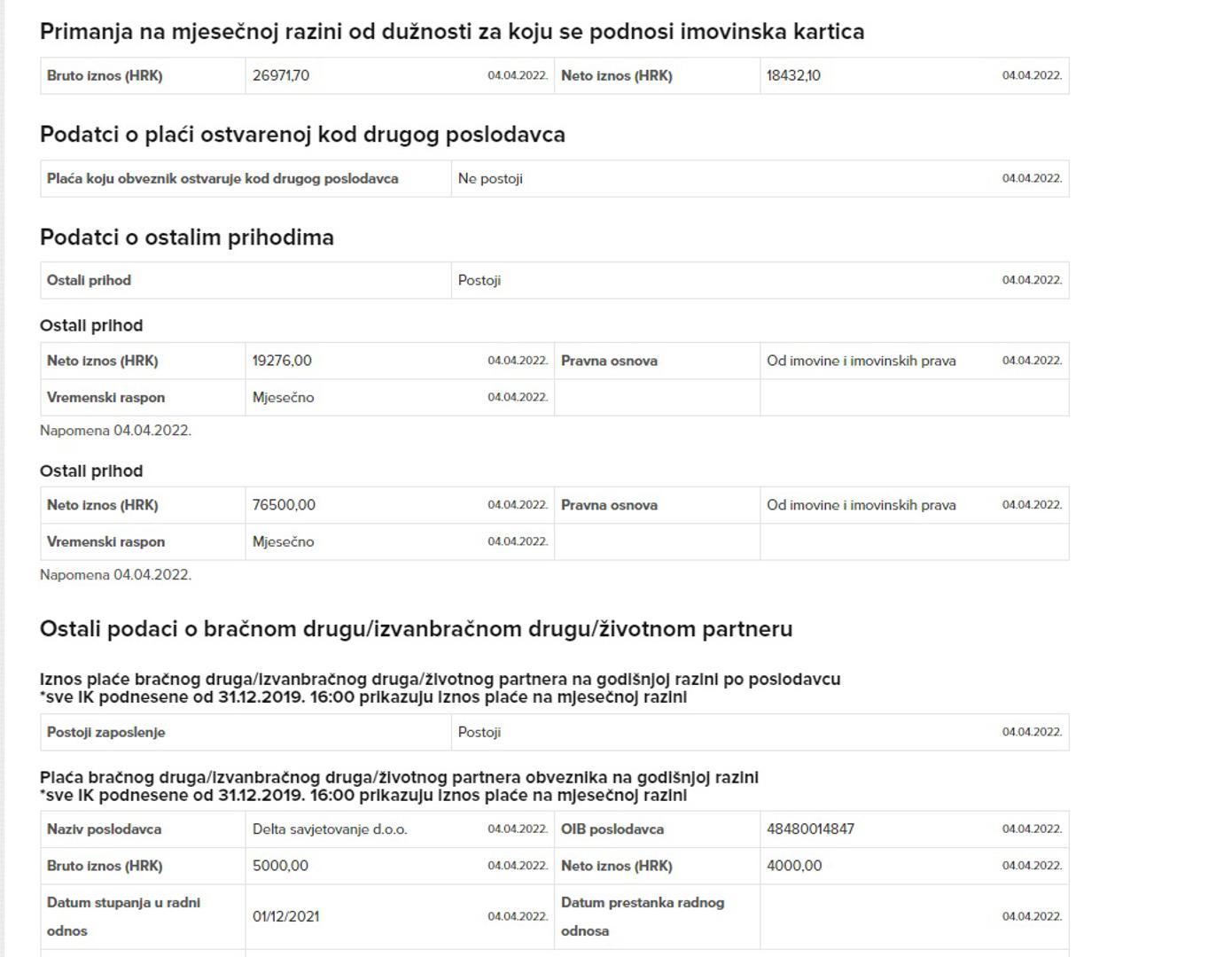Screen dimensions: 1232x957
Task: Click the employment start date 01/12/2021
Action: pos(285,917)
